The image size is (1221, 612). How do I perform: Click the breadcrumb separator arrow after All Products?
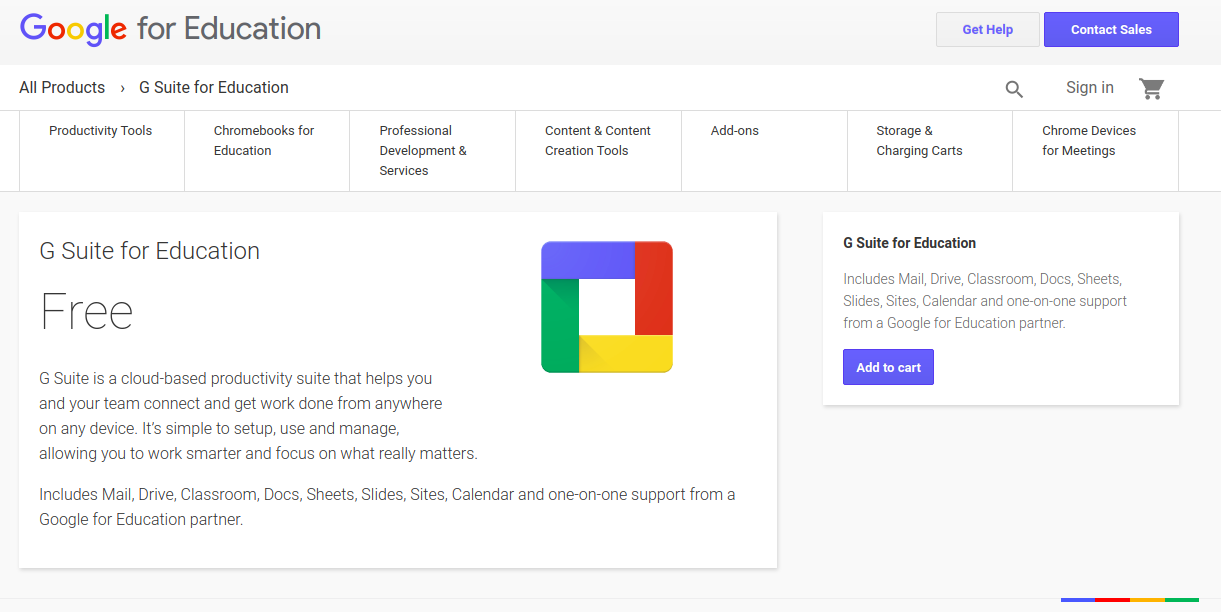(120, 88)
